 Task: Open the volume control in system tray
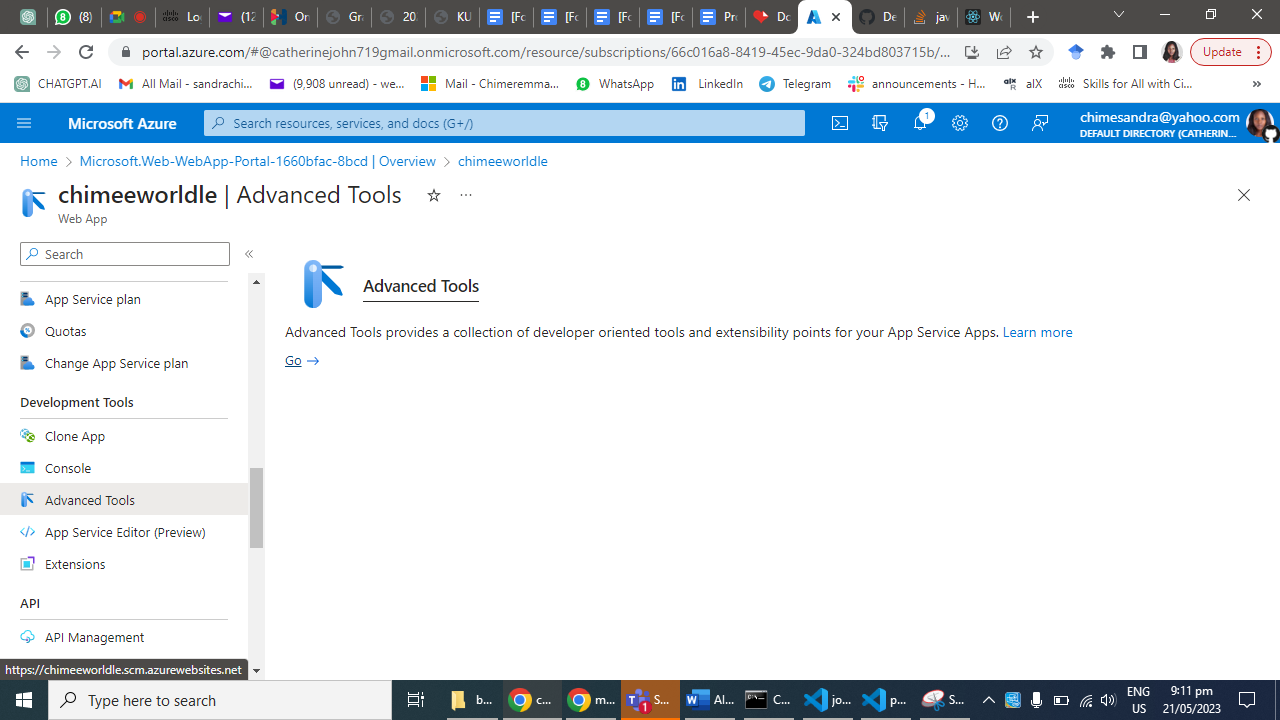click(x=1108, y=700)
